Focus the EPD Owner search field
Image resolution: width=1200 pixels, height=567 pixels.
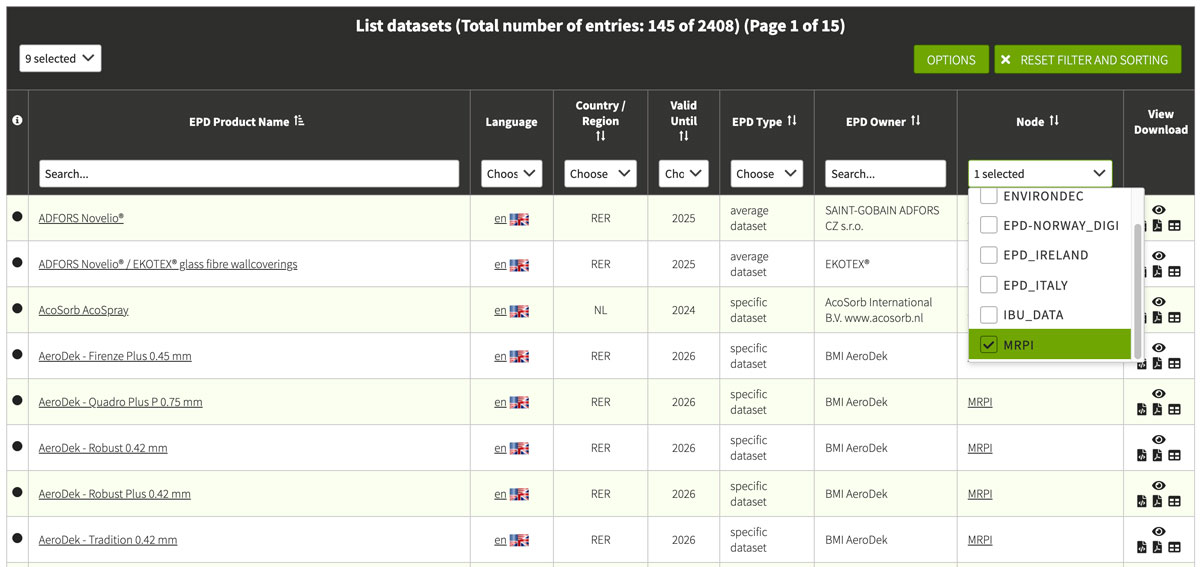click(x=885, y=173)
